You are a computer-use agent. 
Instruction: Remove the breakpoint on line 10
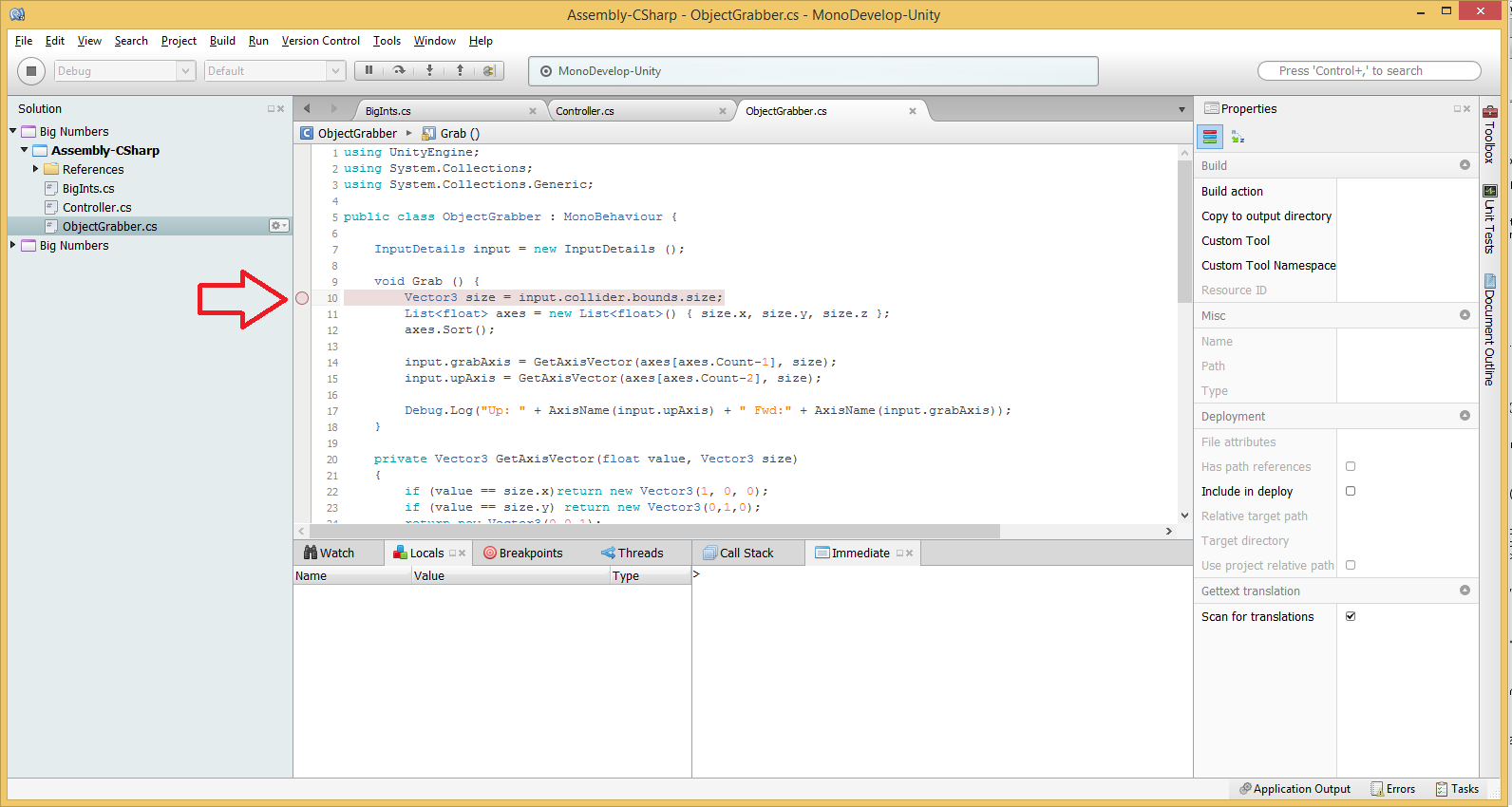coord(302,298)
